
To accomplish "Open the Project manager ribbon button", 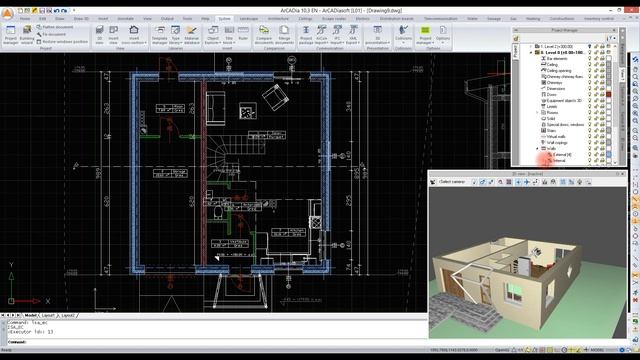I will 11,35.
